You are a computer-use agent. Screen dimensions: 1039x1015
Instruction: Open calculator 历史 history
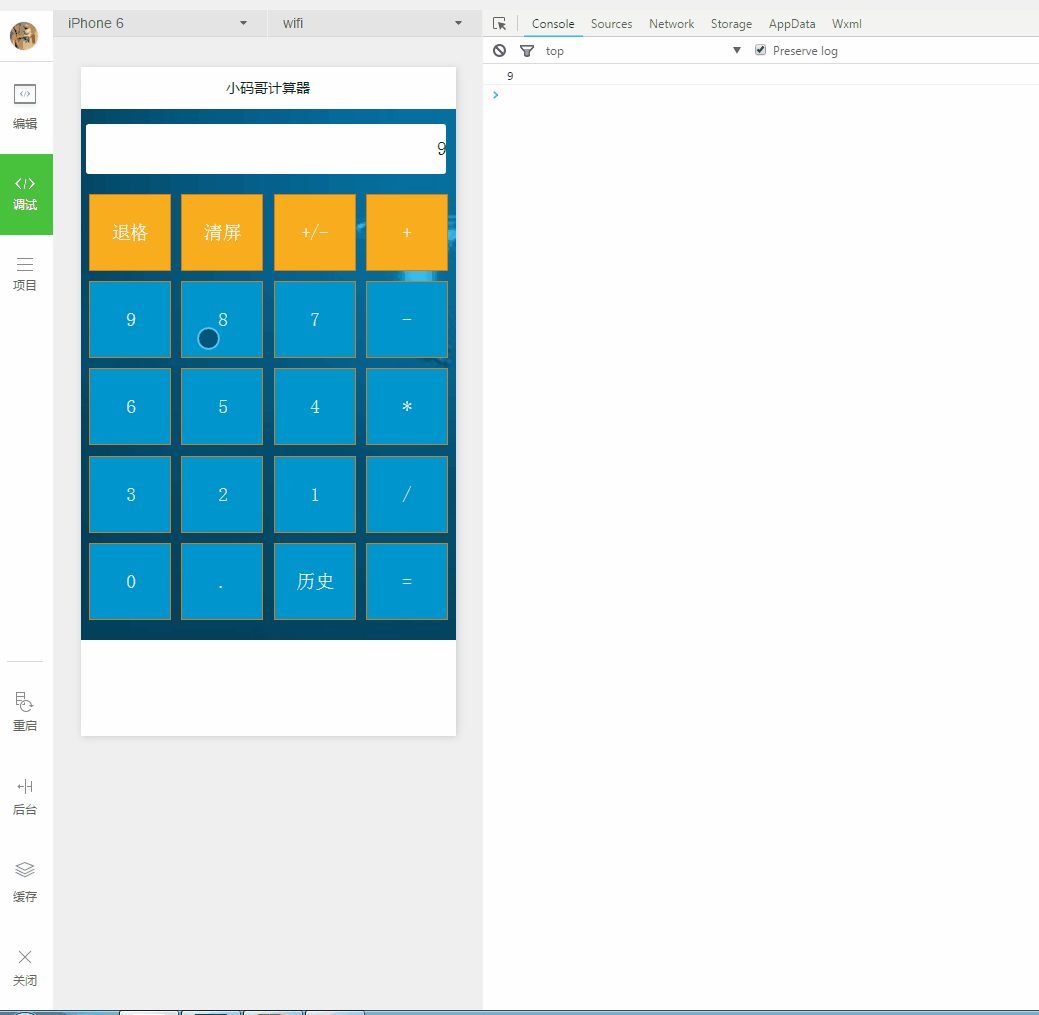point(315,582)
